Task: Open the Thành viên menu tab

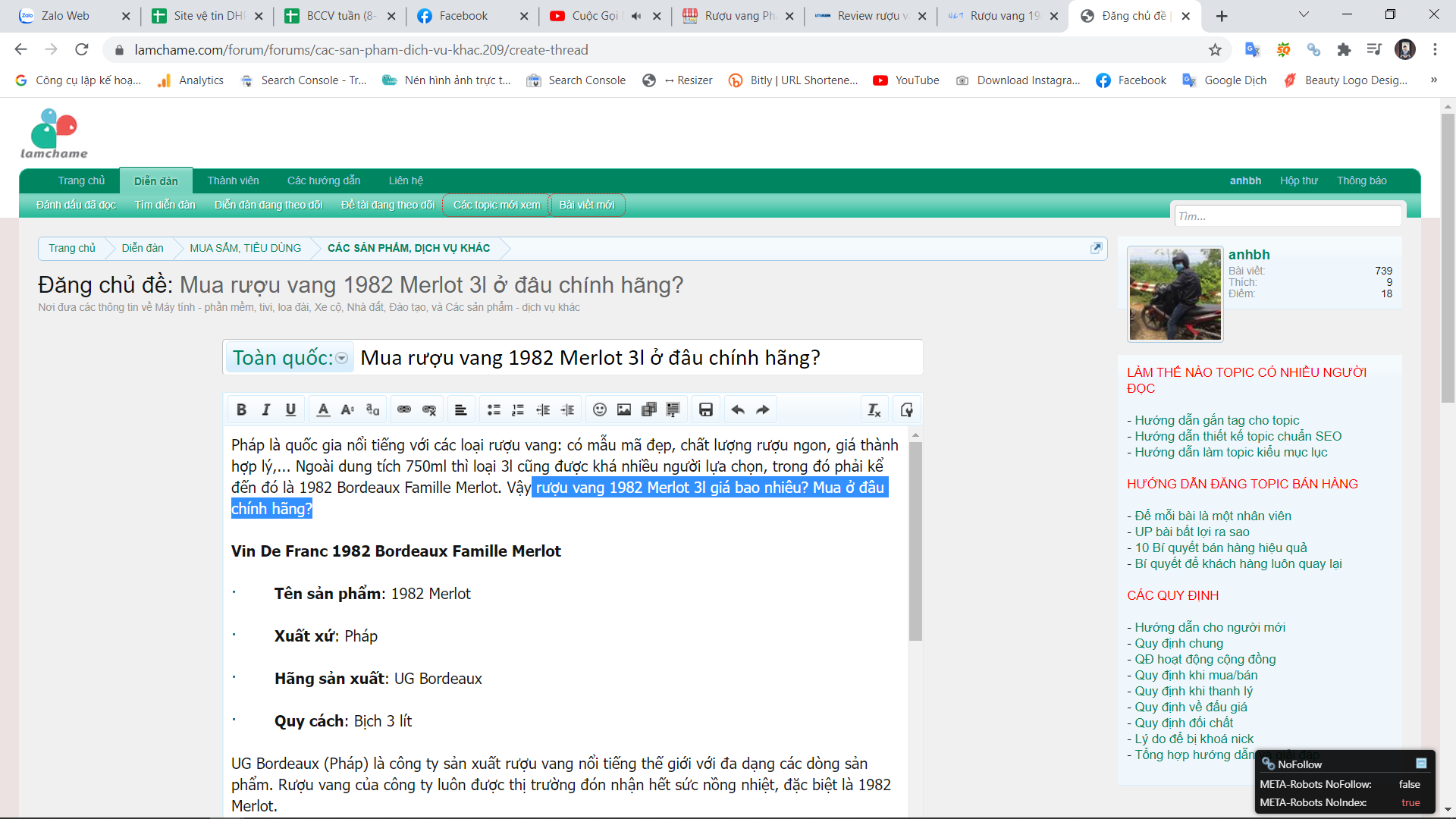Action: pyautogui.click(x=233, y=180)
